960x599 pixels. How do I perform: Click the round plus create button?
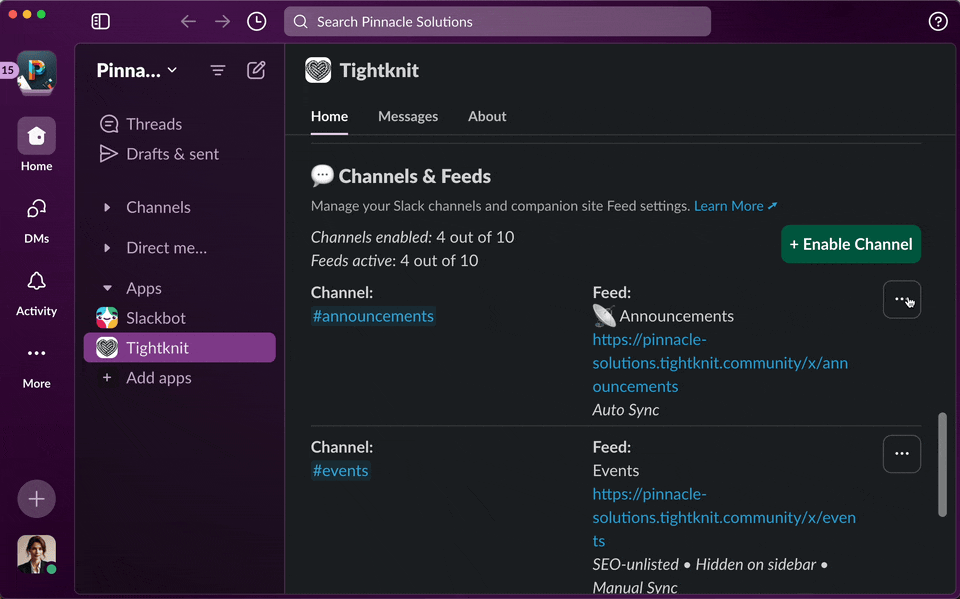click(37, 499)
